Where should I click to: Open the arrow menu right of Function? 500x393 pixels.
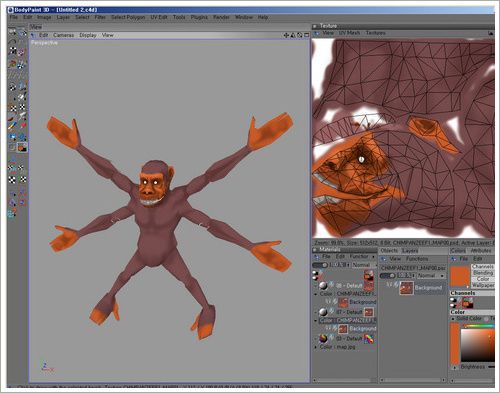point(373,257)
